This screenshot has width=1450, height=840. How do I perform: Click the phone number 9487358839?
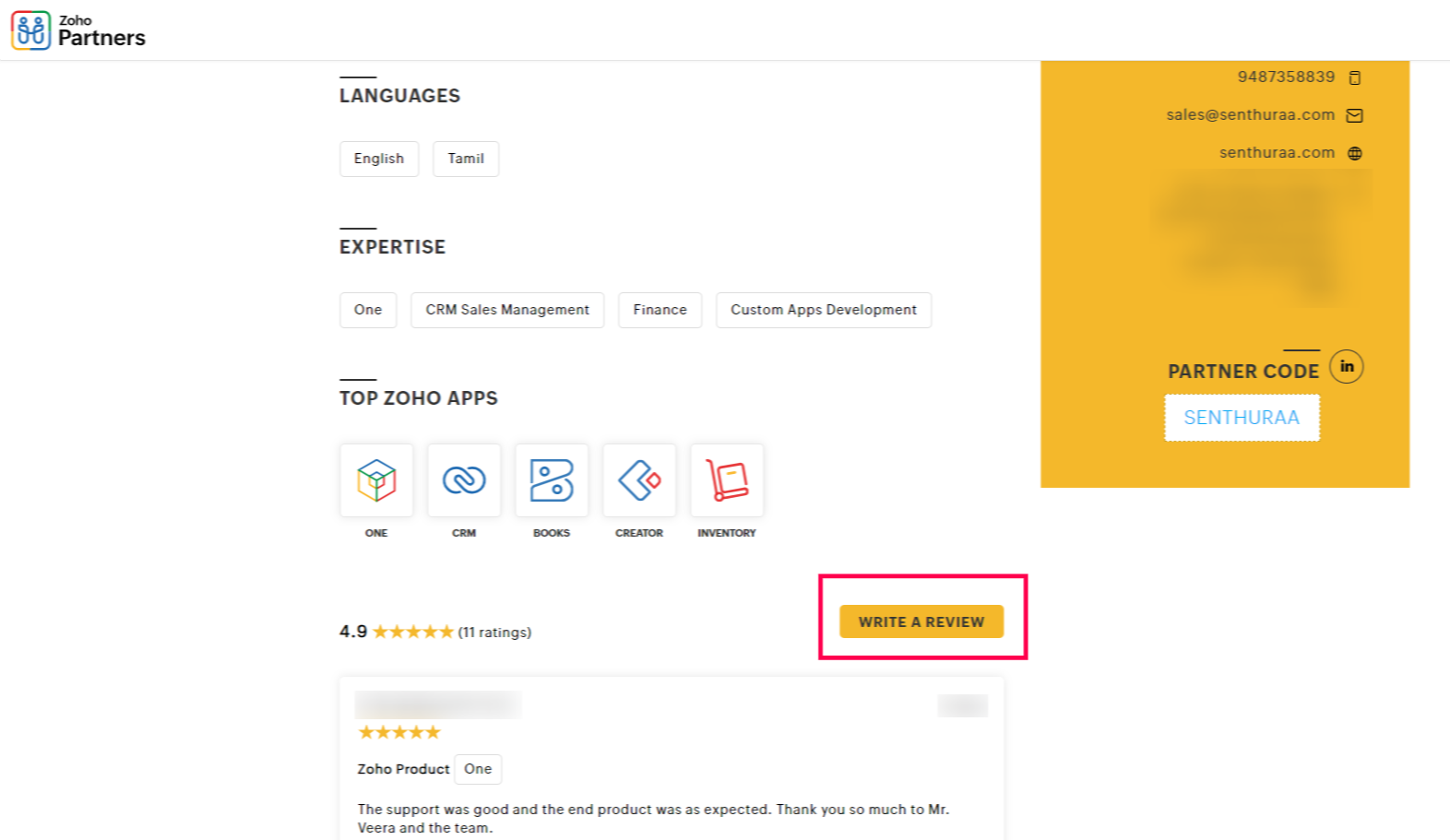[1286, 77]
